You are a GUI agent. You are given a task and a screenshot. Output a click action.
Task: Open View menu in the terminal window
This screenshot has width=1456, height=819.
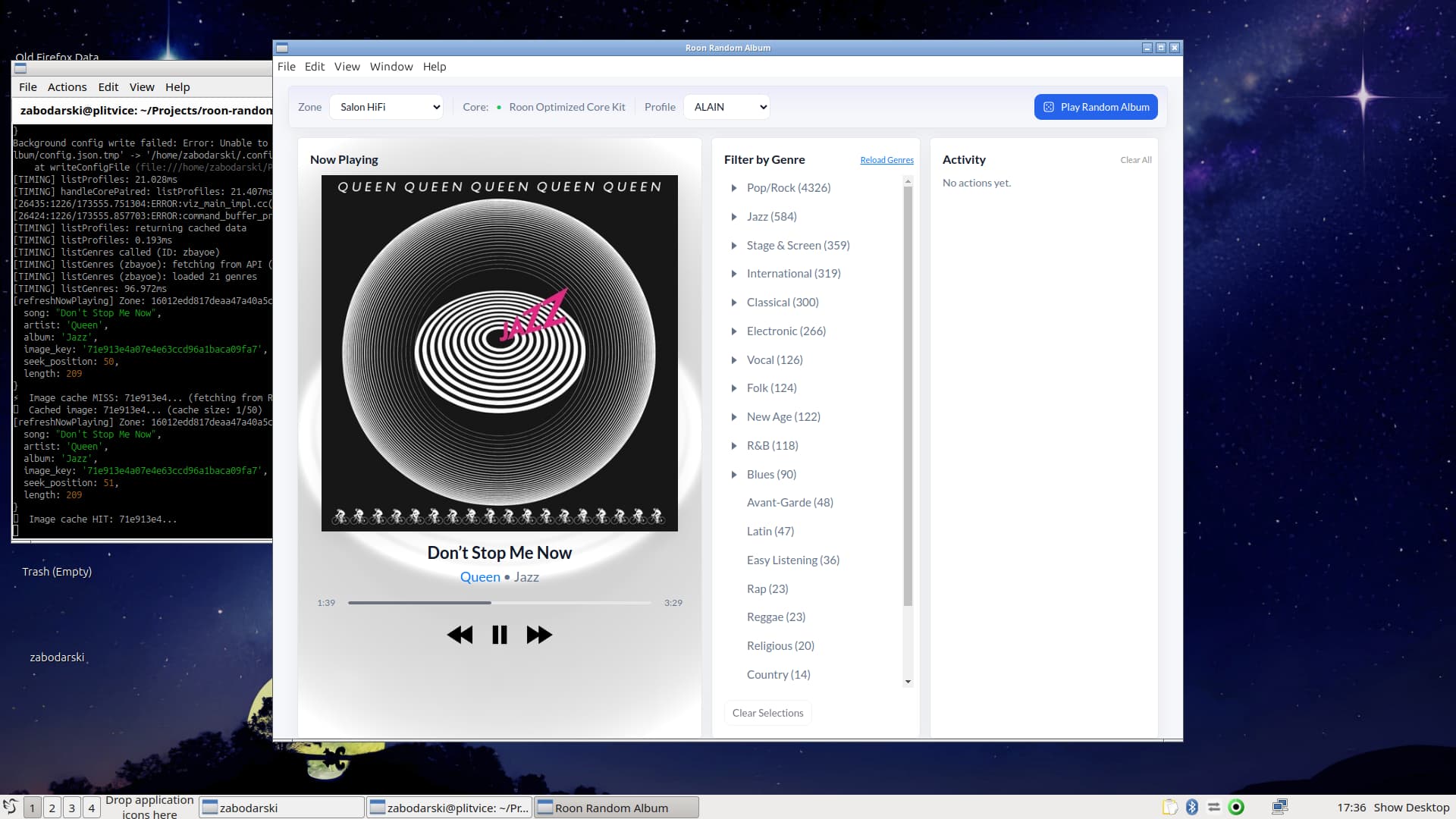pyautogui.click(x=142, y=87)
